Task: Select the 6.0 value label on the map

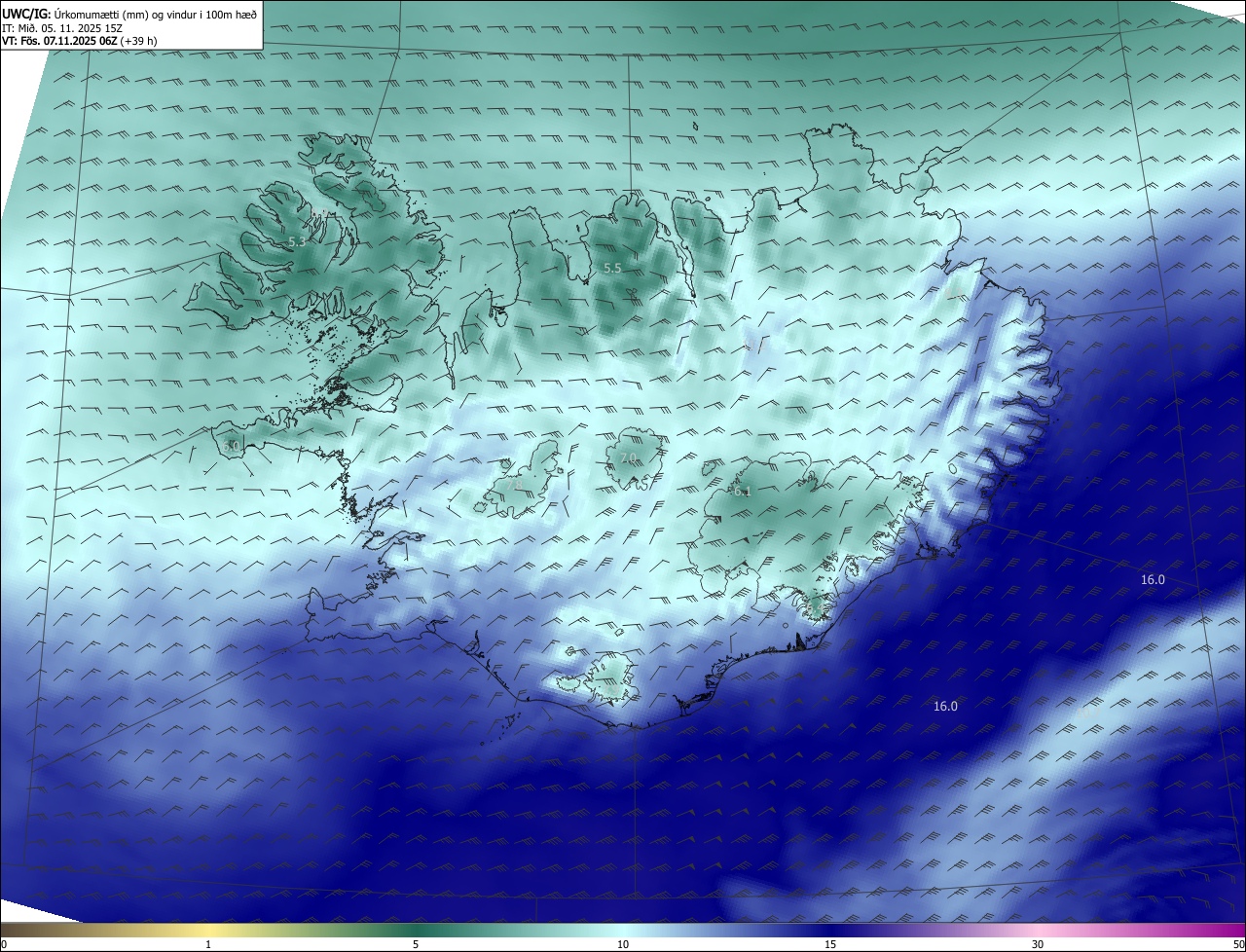Action: [231, 446]
